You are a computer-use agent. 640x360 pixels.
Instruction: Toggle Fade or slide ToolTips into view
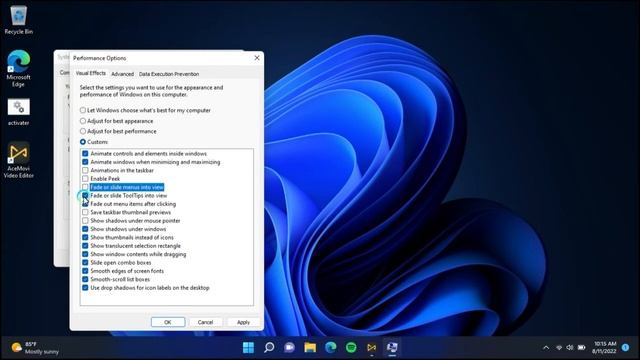tap(85, 196)
